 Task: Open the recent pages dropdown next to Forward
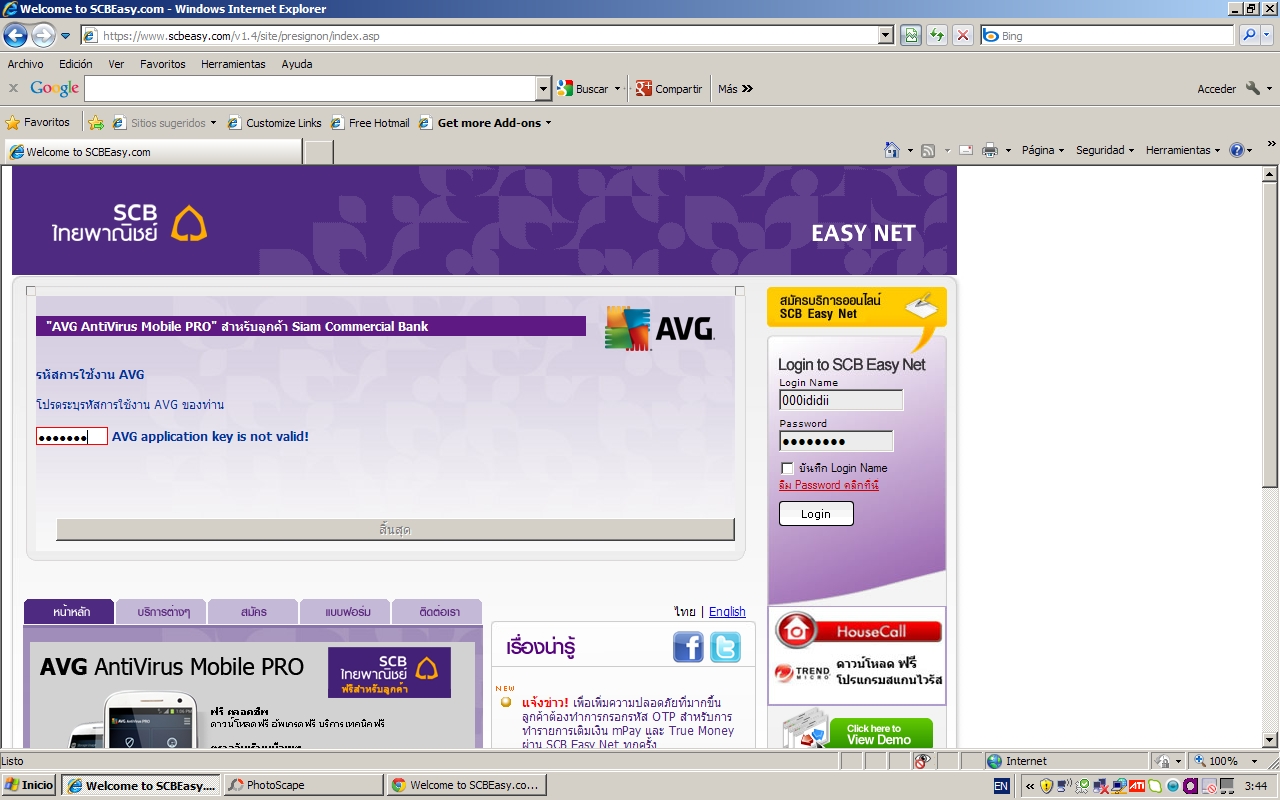pos(65,36)
